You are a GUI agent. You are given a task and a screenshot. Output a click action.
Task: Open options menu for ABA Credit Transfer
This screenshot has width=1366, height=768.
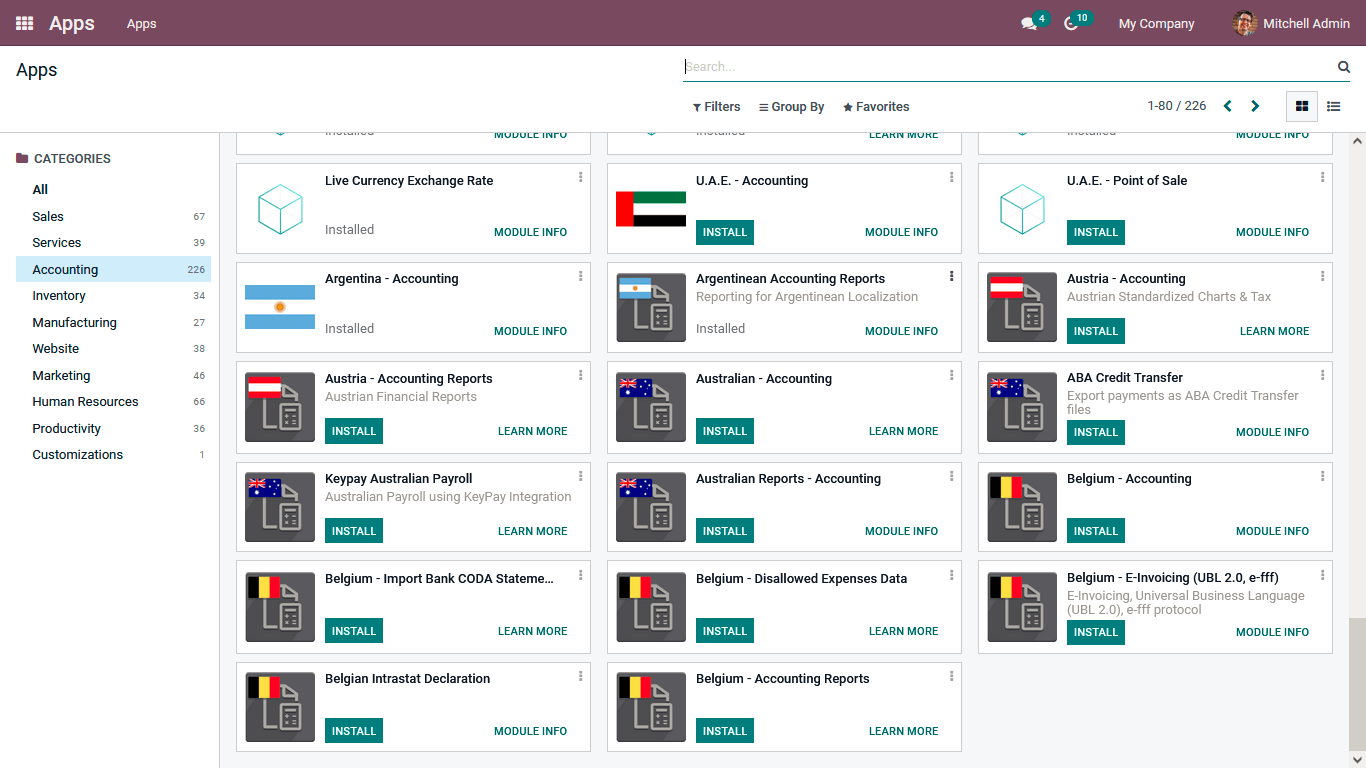click(1322, 375)
